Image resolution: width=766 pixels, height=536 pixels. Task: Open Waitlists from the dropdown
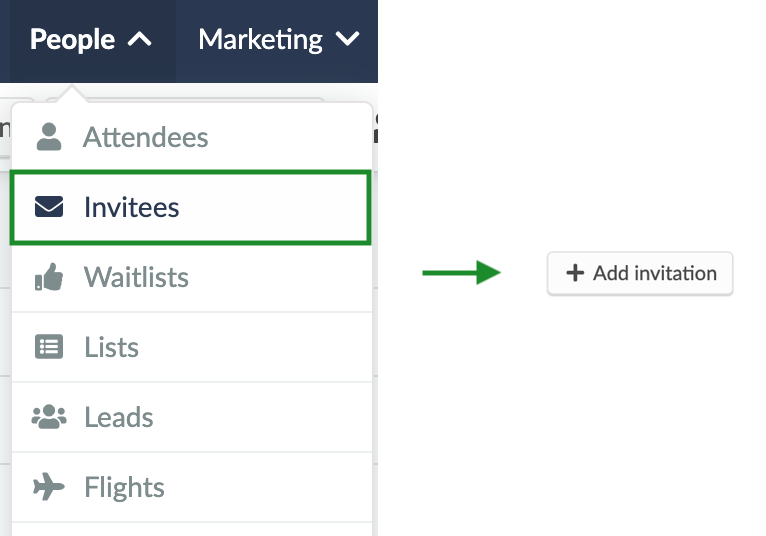192,277
